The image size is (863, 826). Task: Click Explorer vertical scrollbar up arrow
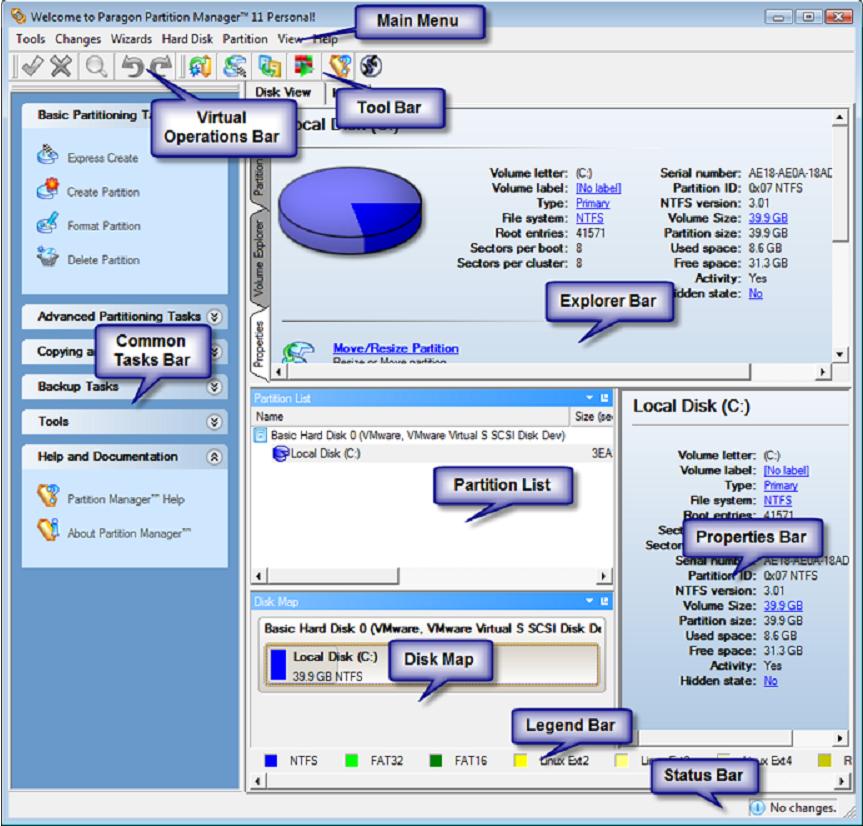840,117
